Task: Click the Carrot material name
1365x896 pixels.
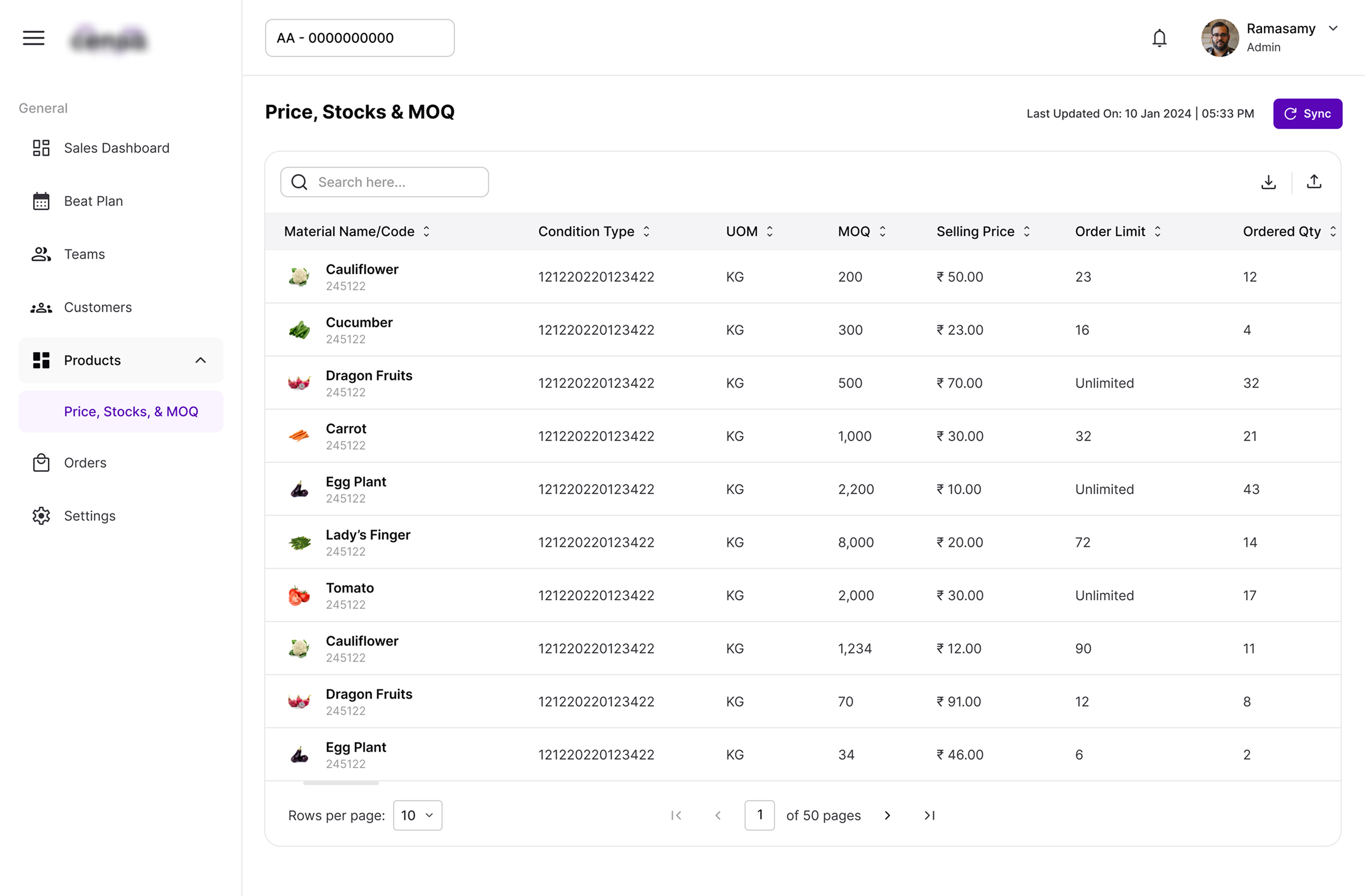Action: point(346,428)
